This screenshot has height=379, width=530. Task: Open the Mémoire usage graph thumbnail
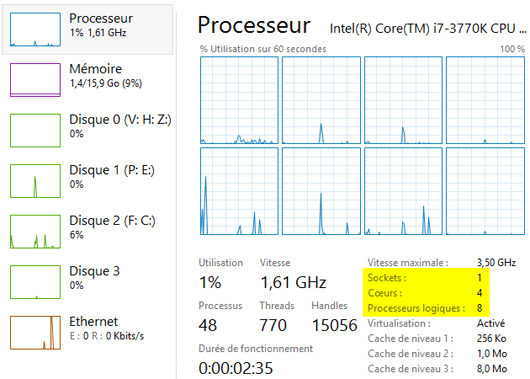pyautogui.click(x=35, y=80)
